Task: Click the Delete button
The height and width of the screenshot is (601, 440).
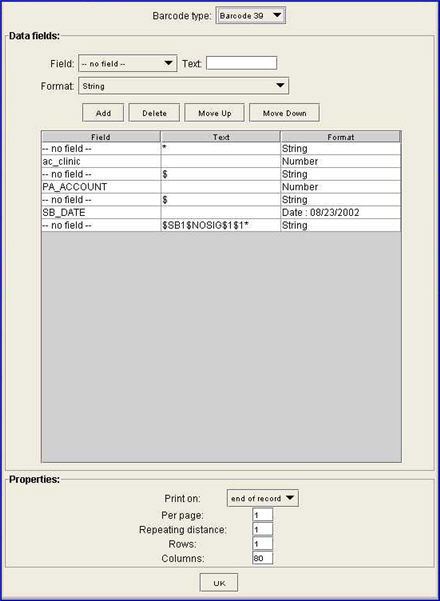Action: pos(154,113)
